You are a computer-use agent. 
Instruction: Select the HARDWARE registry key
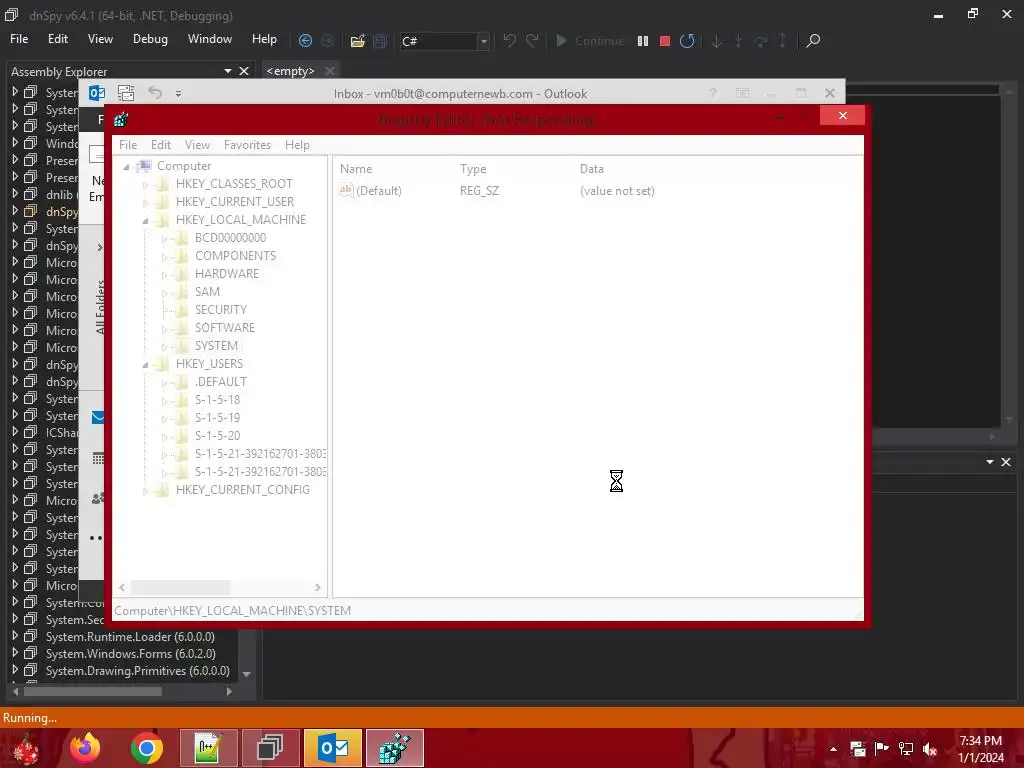tap(227, 274)
